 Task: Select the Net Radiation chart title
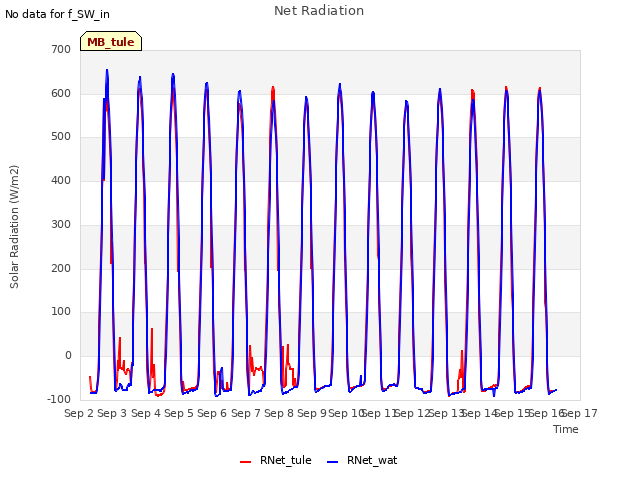319,11
